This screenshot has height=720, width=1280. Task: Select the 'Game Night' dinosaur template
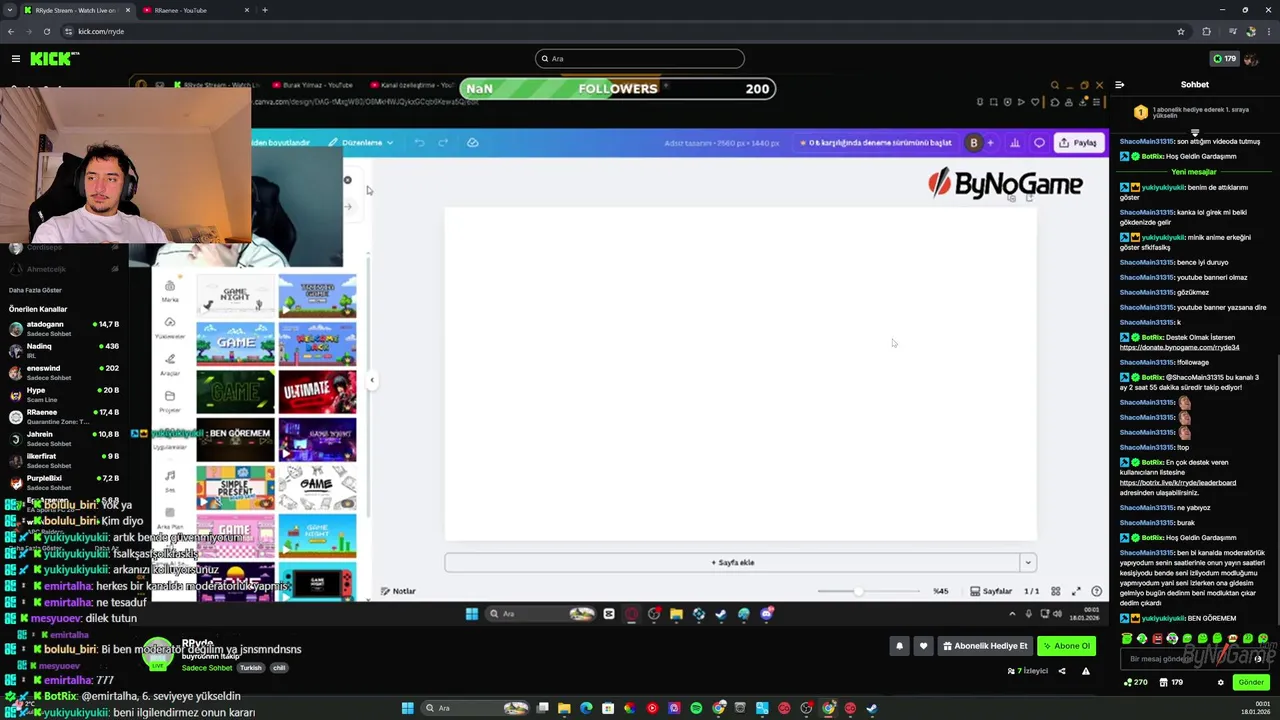(x=235, y=297)
